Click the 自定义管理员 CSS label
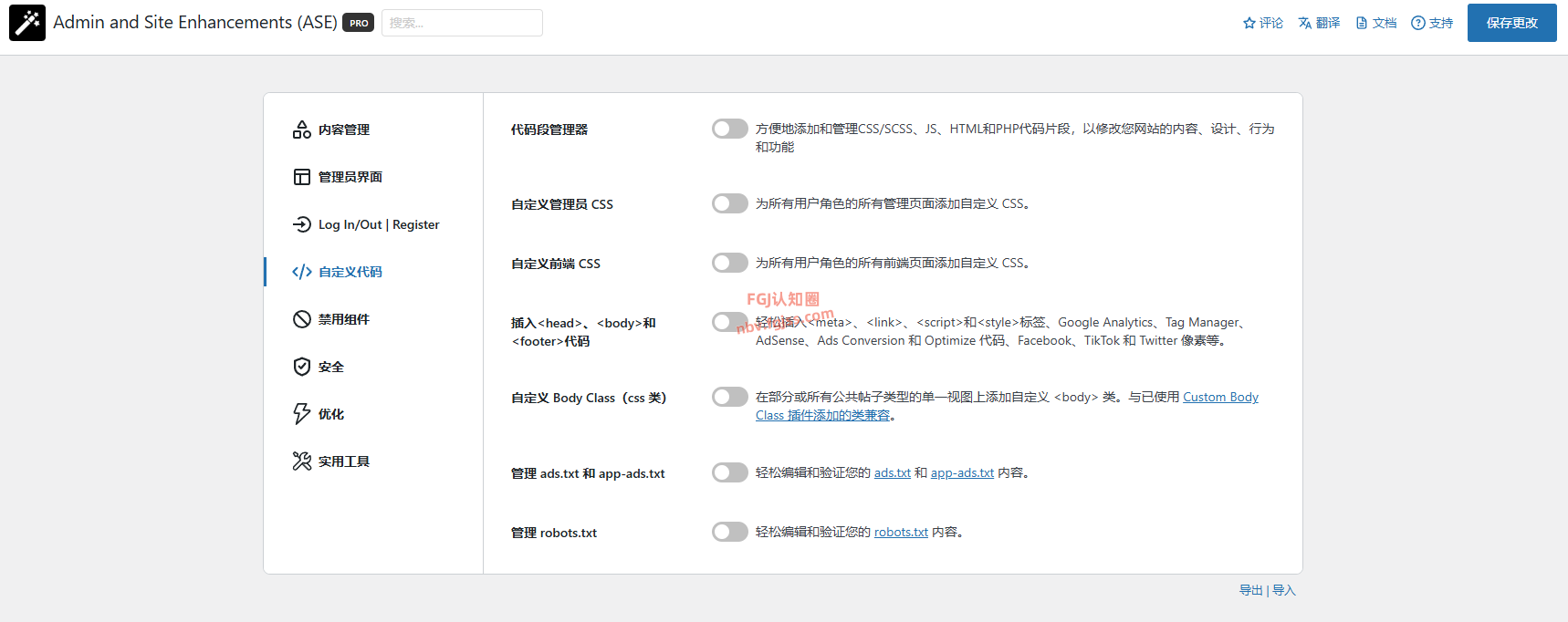Image resolution: width=1568 pixels, height=622 pixels. click(x=562, y=204)
